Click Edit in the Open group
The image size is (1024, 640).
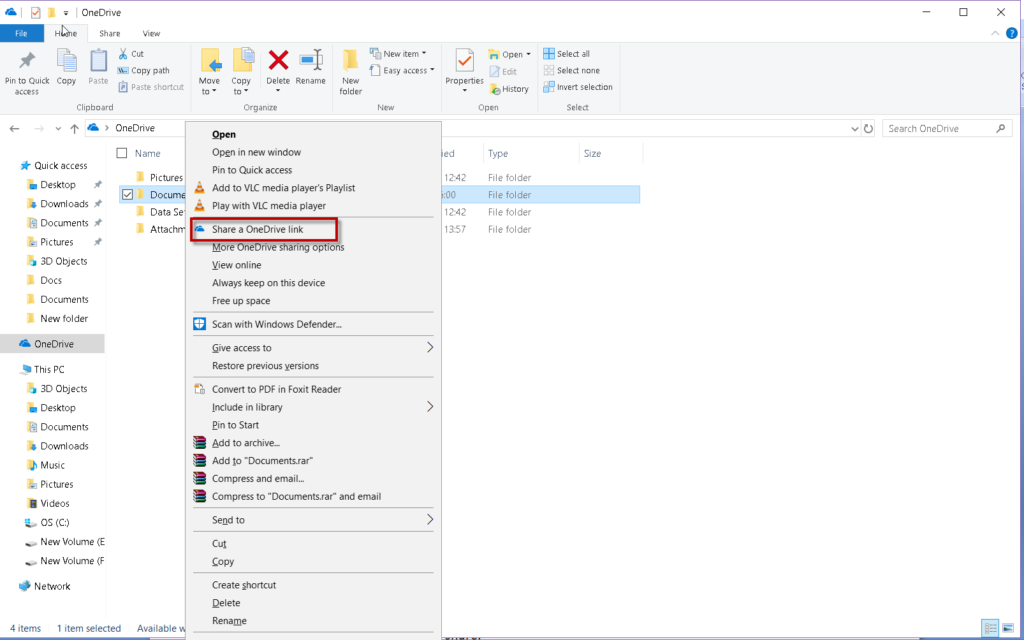click(x=503, y=72)
